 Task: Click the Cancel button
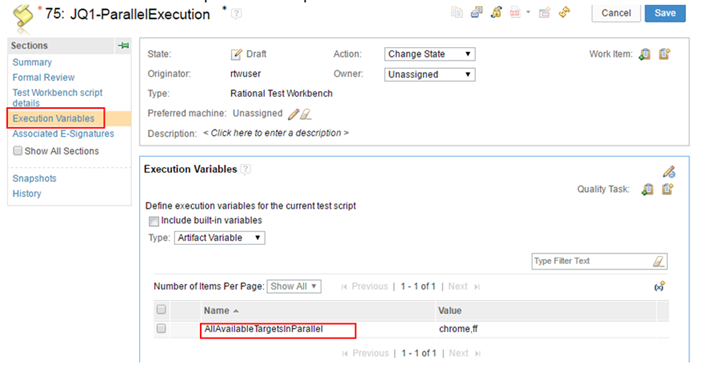pos(616,13)
